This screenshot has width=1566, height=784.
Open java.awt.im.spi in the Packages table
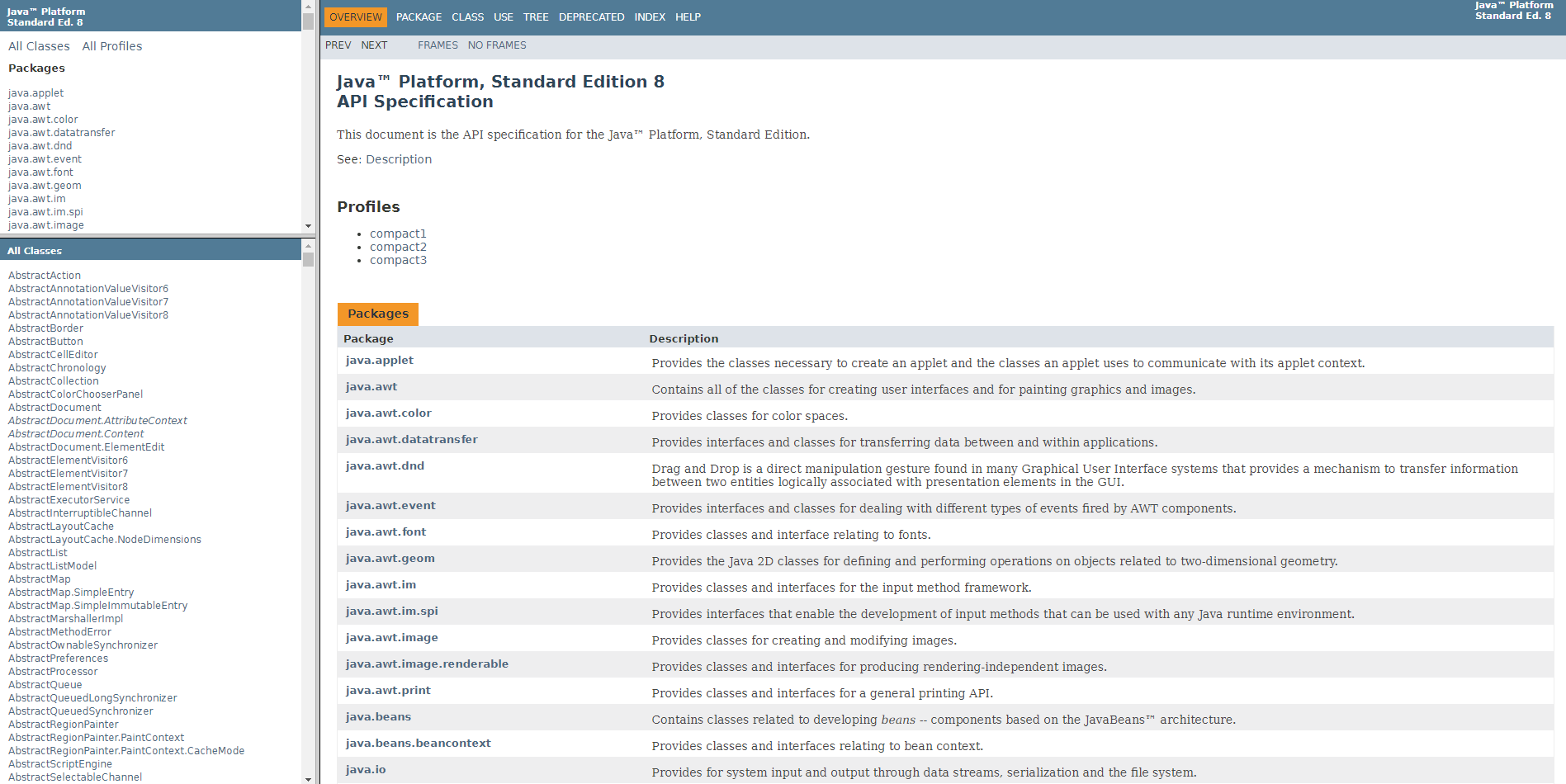click(392, 612)
